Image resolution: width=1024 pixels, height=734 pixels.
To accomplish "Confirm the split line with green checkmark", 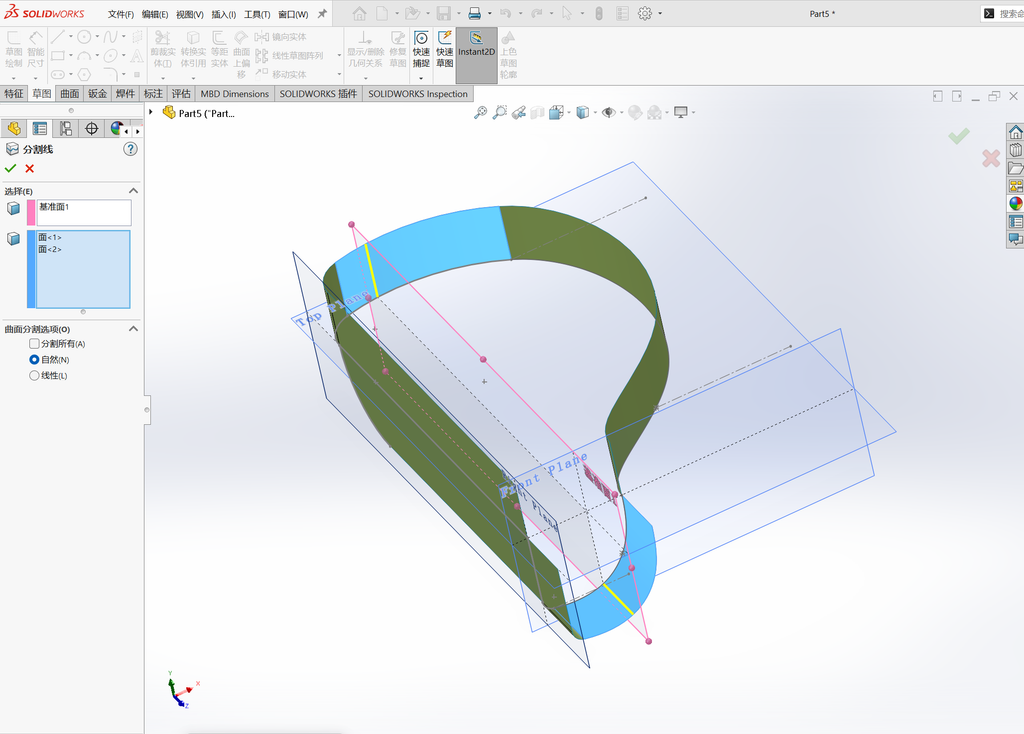I will click(10, 168).
